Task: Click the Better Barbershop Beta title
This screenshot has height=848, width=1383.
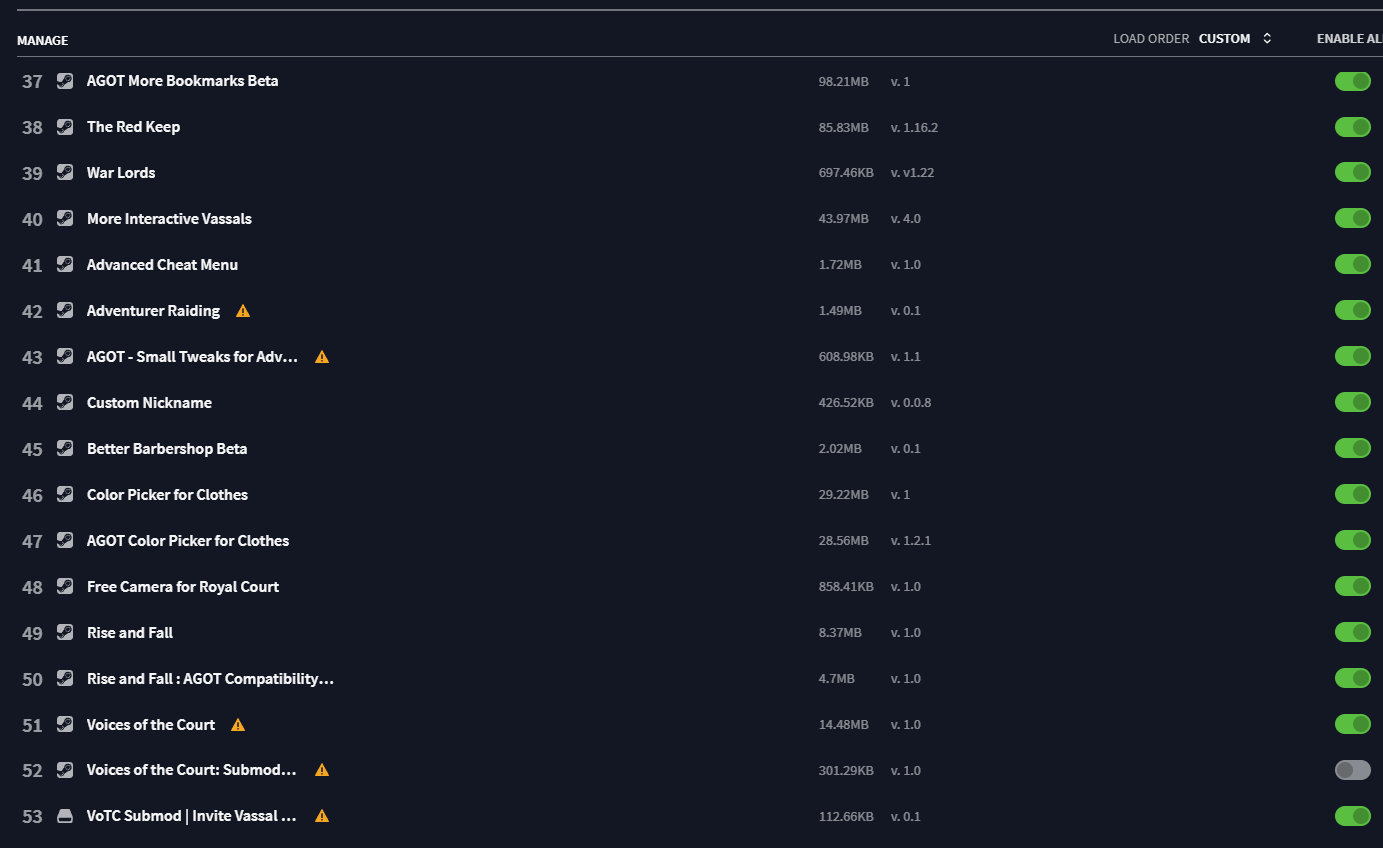Action: tap(167, 449)
